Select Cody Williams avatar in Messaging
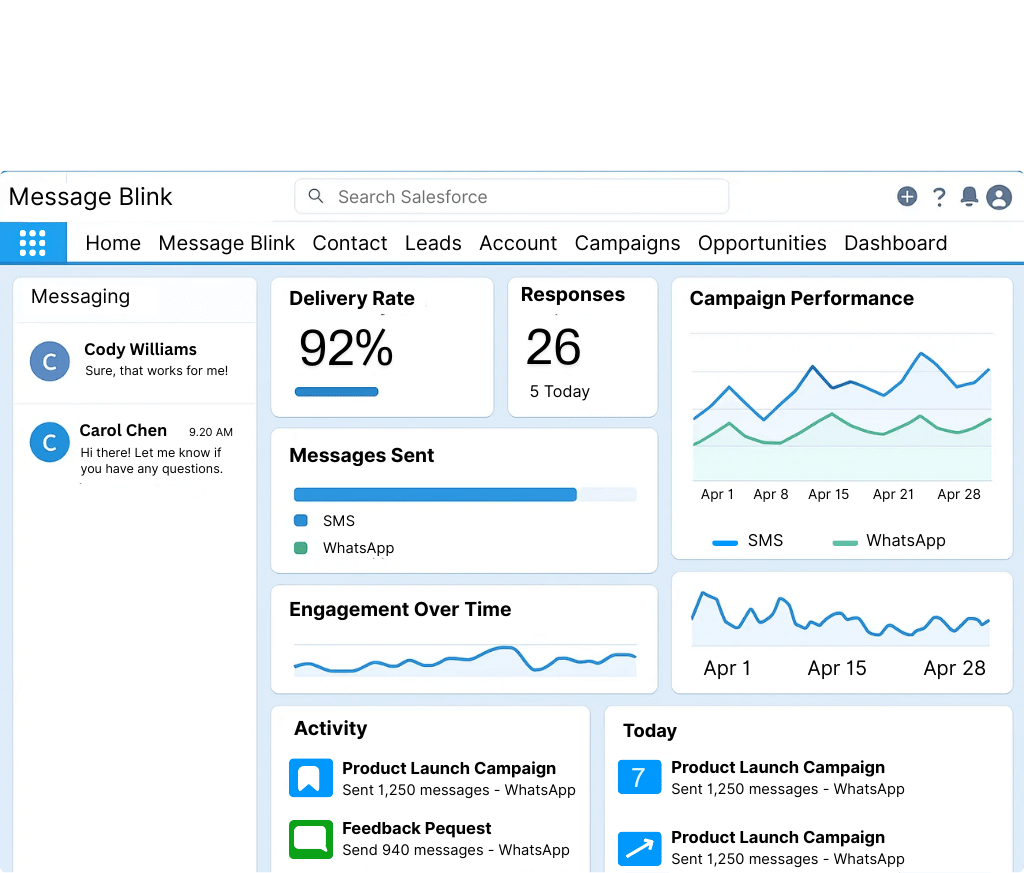Image resolution: width=1024 pixels, height=873 pixels. point(50,361)
